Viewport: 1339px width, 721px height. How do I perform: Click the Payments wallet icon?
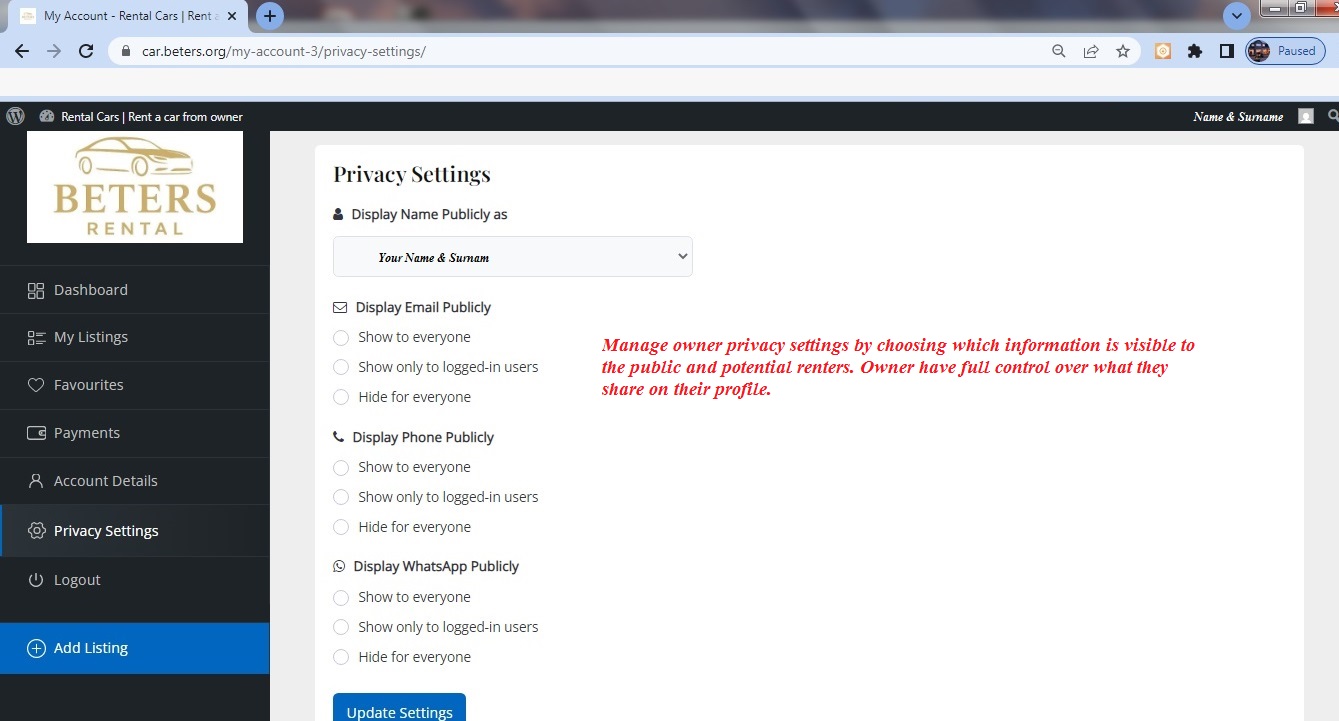(36, 433)
